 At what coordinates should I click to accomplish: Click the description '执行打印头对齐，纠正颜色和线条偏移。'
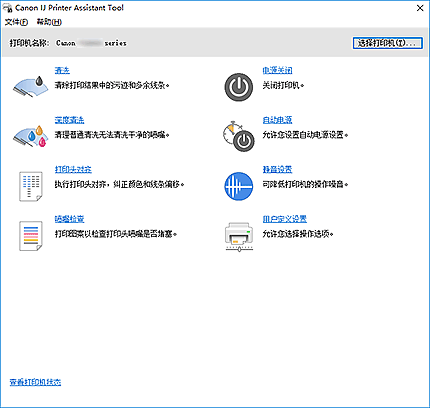[120, 184]
